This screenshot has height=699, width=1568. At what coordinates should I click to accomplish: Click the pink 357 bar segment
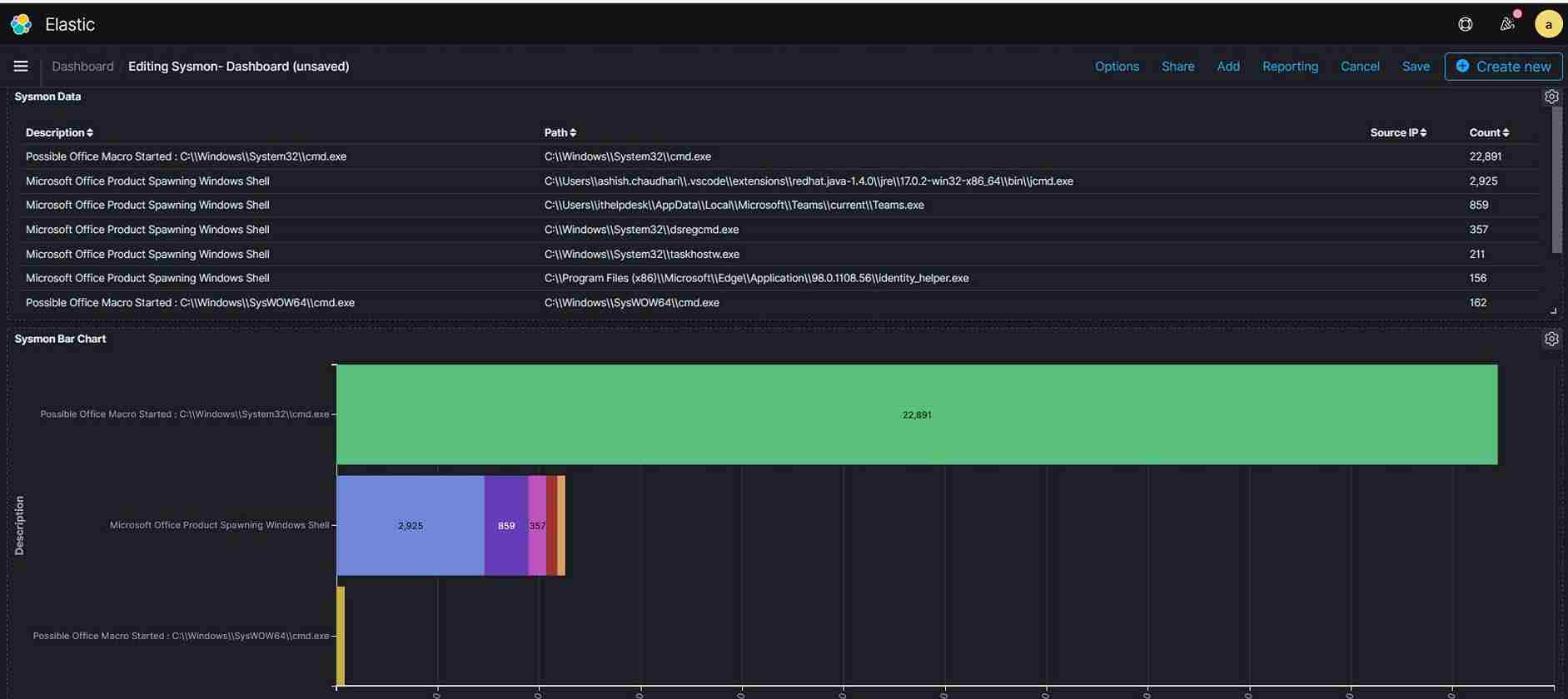pos(537,525)
